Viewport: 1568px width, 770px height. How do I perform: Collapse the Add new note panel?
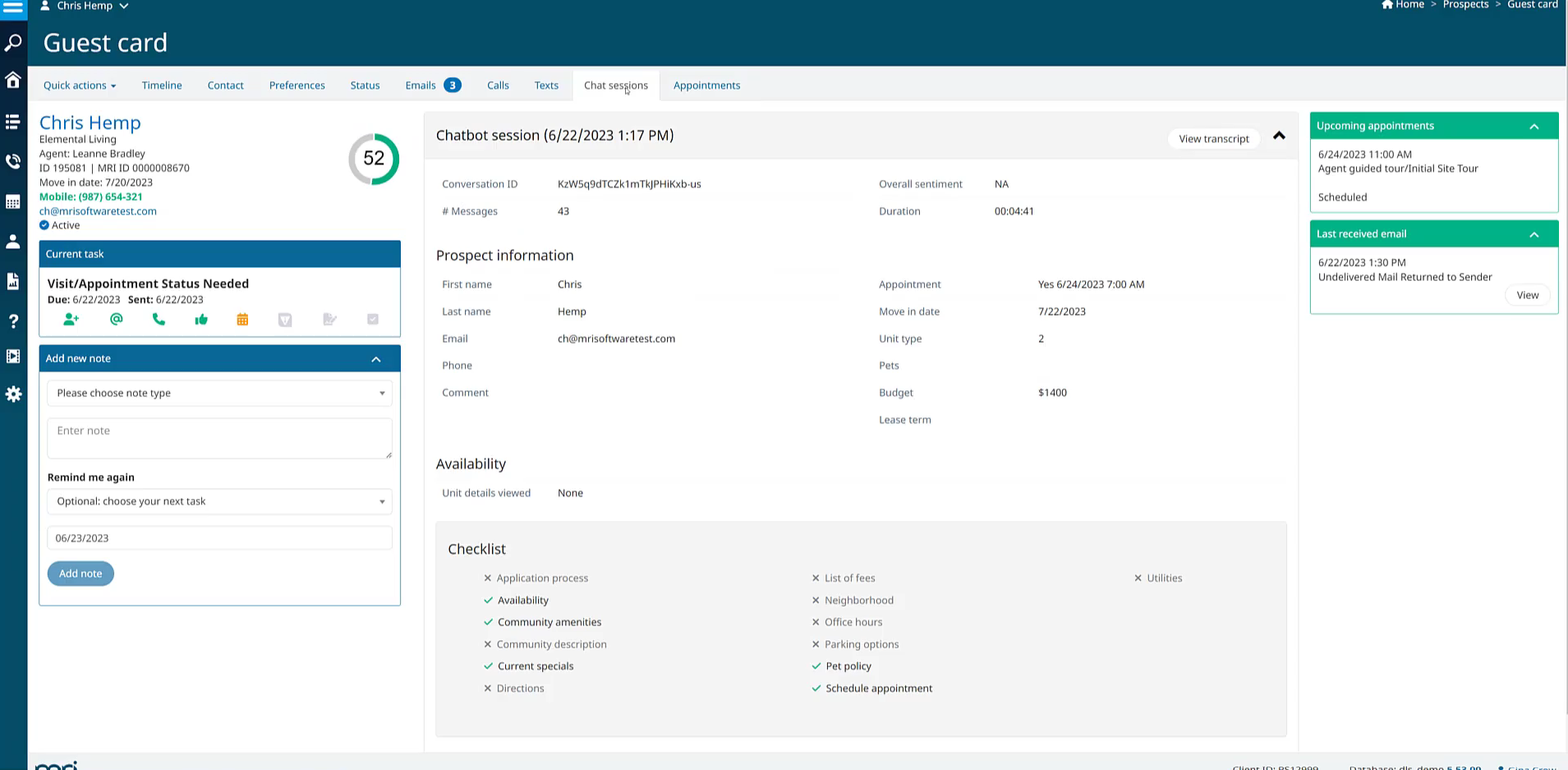[x=376, y=359]
